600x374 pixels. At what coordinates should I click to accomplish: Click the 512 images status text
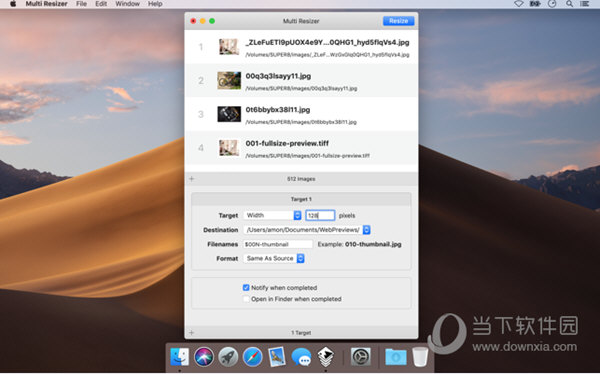301,179
